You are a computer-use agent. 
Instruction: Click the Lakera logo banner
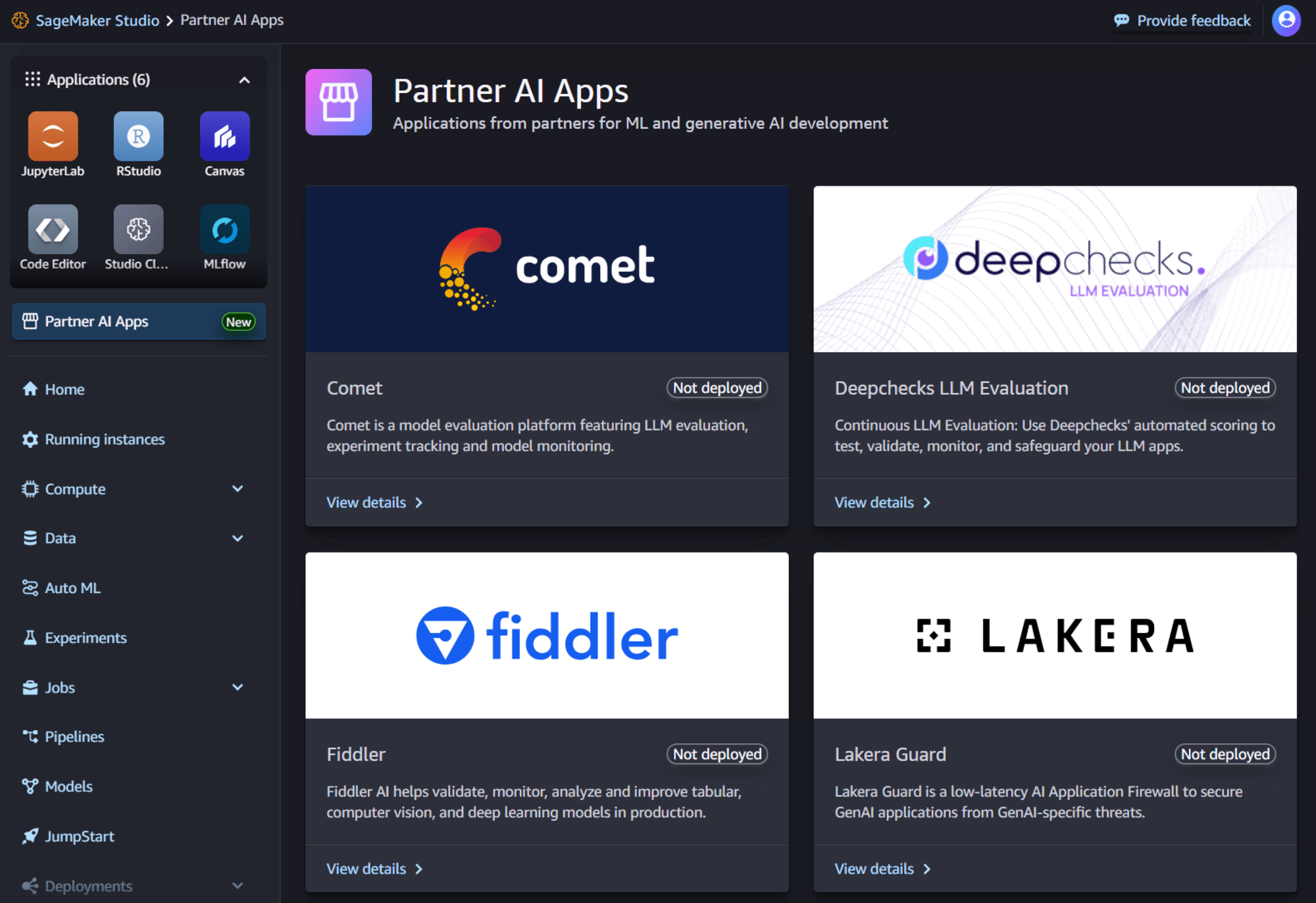[1055, 635]
